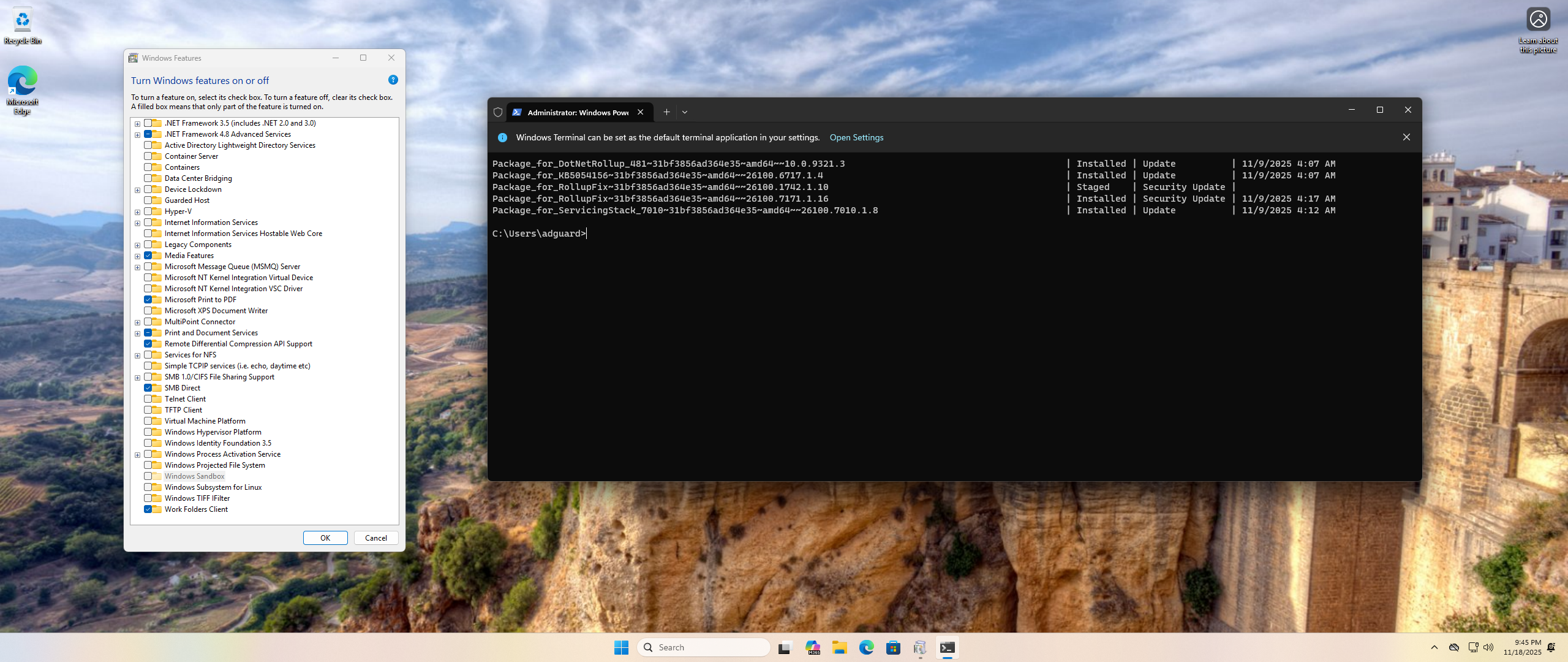Uncheck Microsoft Print to PDF
The image size is (1568, 662).
(148, 300)
